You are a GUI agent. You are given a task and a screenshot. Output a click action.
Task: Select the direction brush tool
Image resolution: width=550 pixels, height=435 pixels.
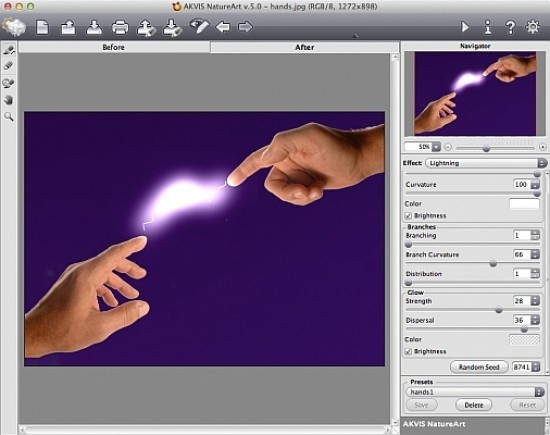coord(9,50)
